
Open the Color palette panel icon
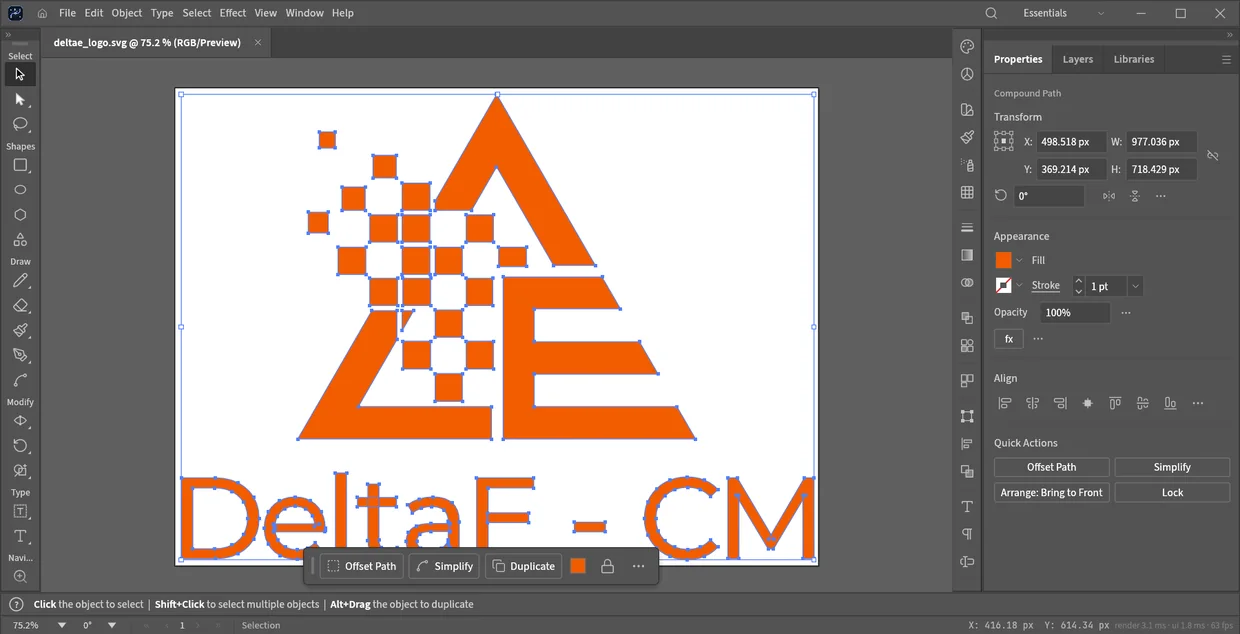click(967, 47)
